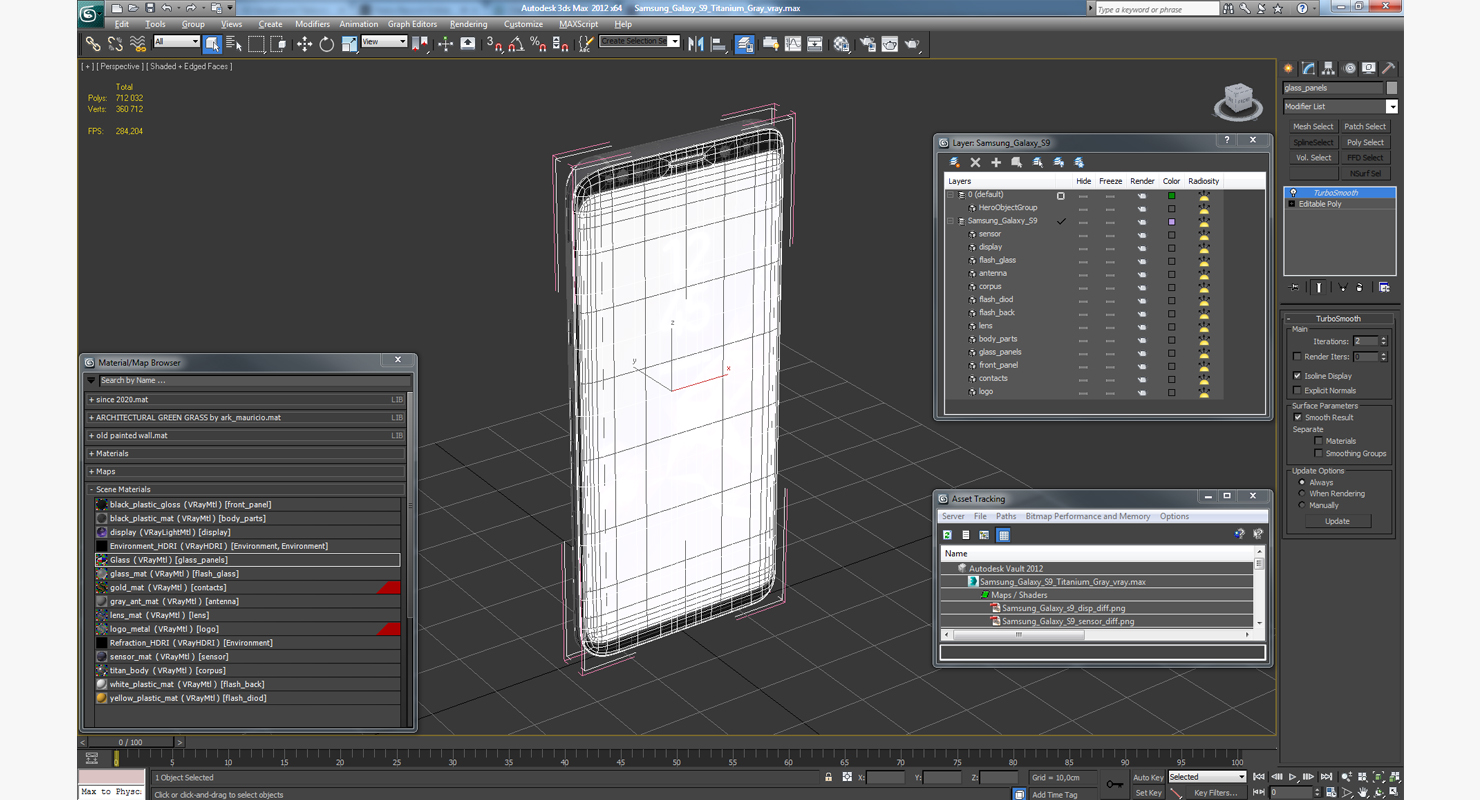Screen dimensions: 1480x800
Task: Open the Layer Manager toolbar icon
Action: (x=745, y=44)
